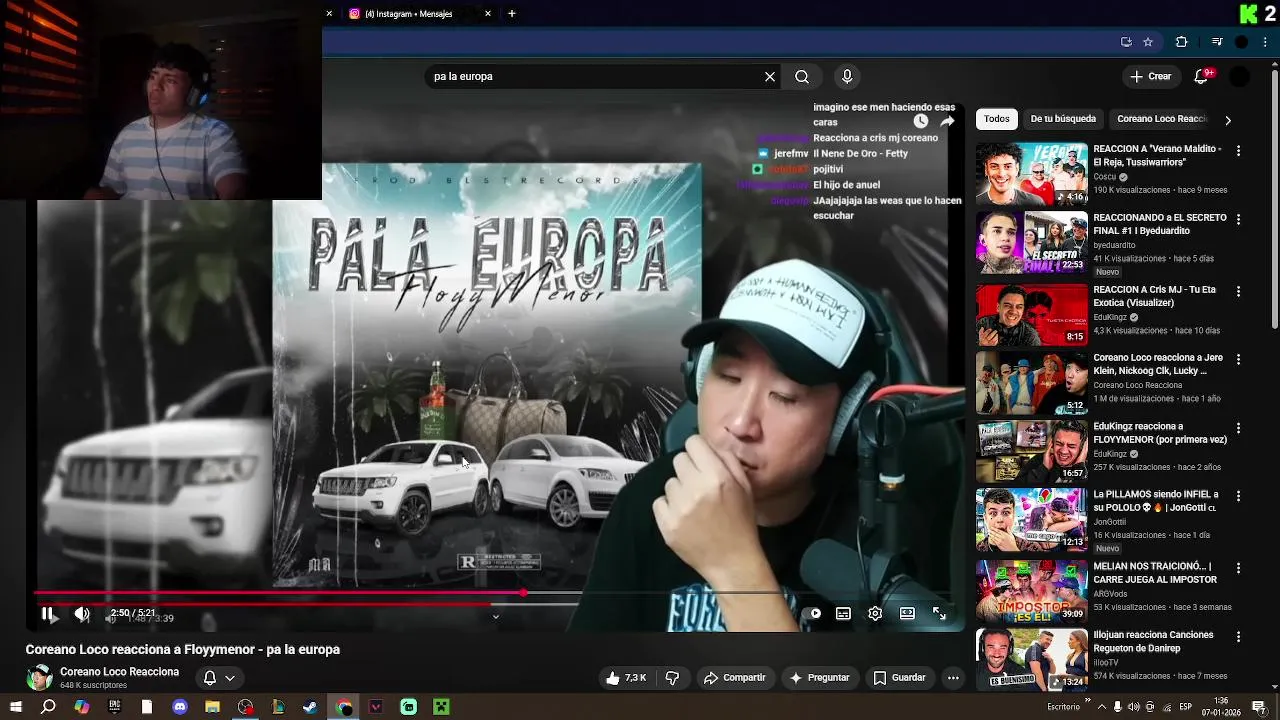Start voice search with microphone icon

tap(847, 76)
